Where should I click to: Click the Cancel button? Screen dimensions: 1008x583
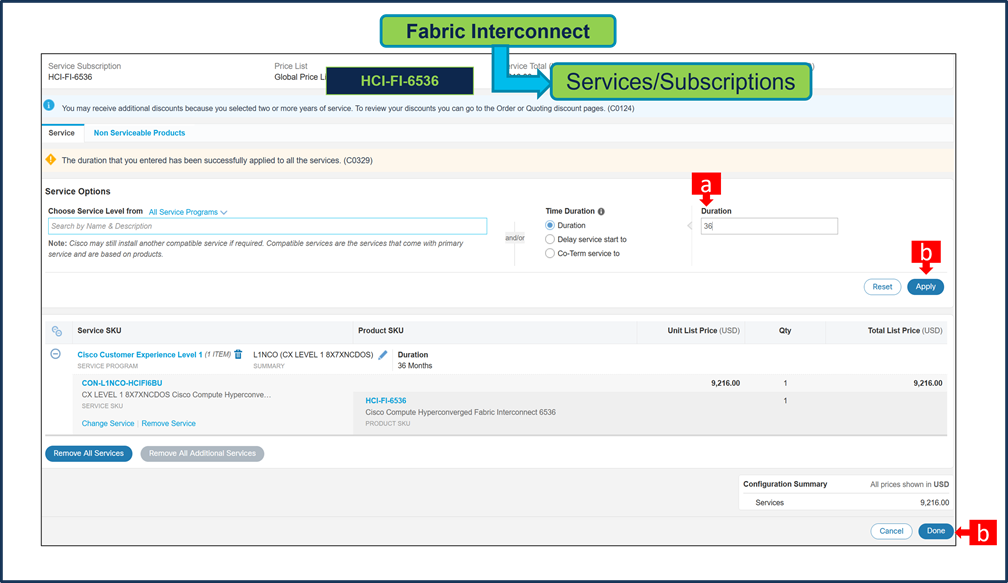point(891,531)
